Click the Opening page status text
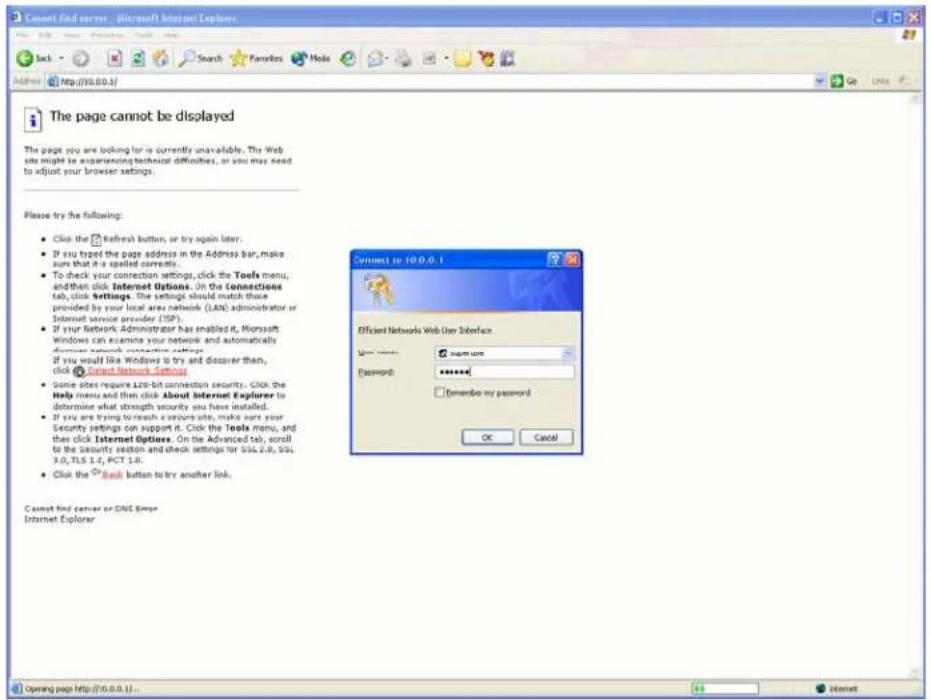 click(x=83, y=689)
